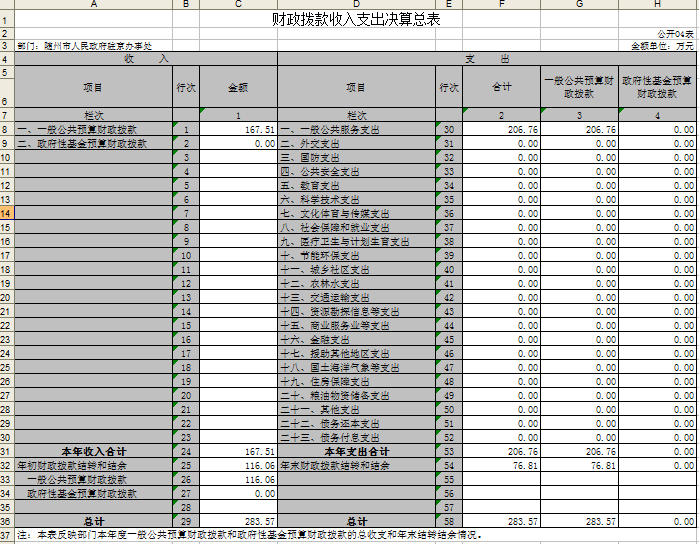This screenshot has width=699, height=544.
Task: Select the 本年收入合计 cell
Action: [x=93, y=452]
